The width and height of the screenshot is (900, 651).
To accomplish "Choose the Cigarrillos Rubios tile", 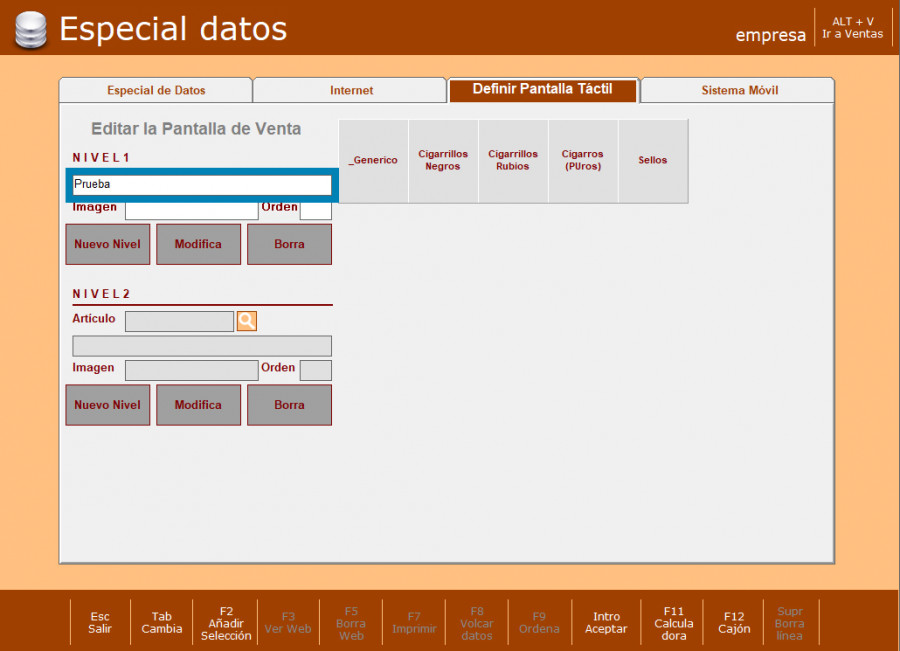I will [513, 161].
